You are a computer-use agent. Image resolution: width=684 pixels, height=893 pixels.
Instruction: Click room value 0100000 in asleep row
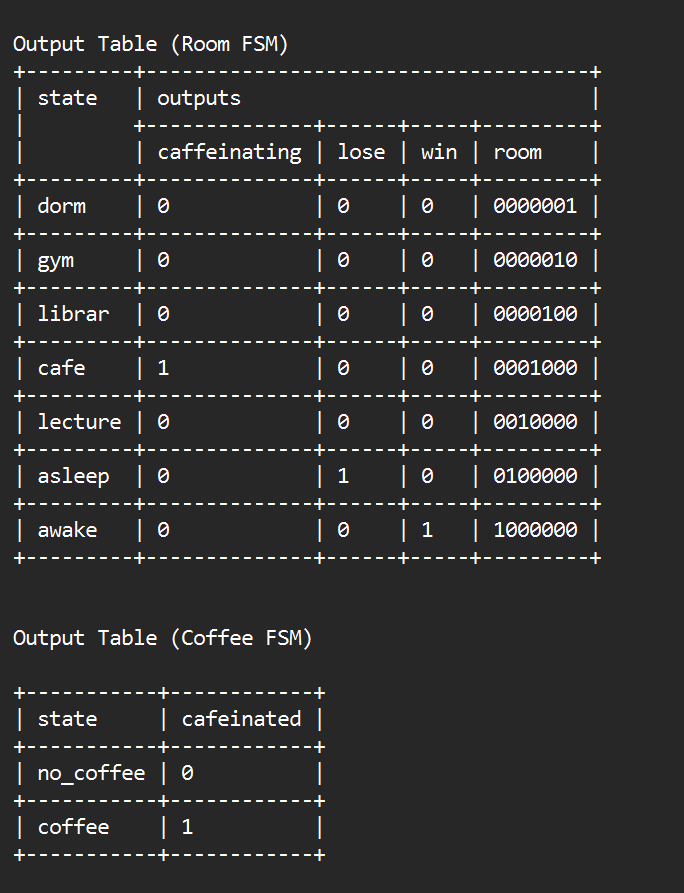[535, 476]
